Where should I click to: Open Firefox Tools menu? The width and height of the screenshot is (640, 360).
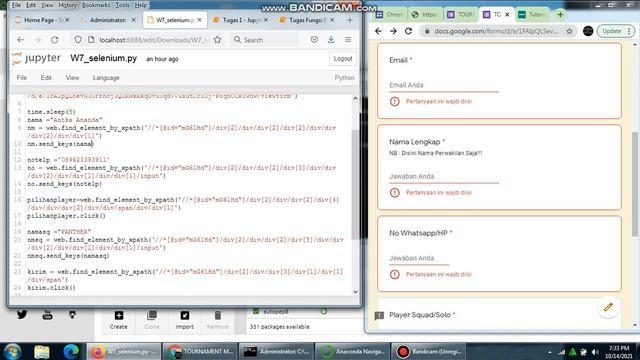pos(122,5)
